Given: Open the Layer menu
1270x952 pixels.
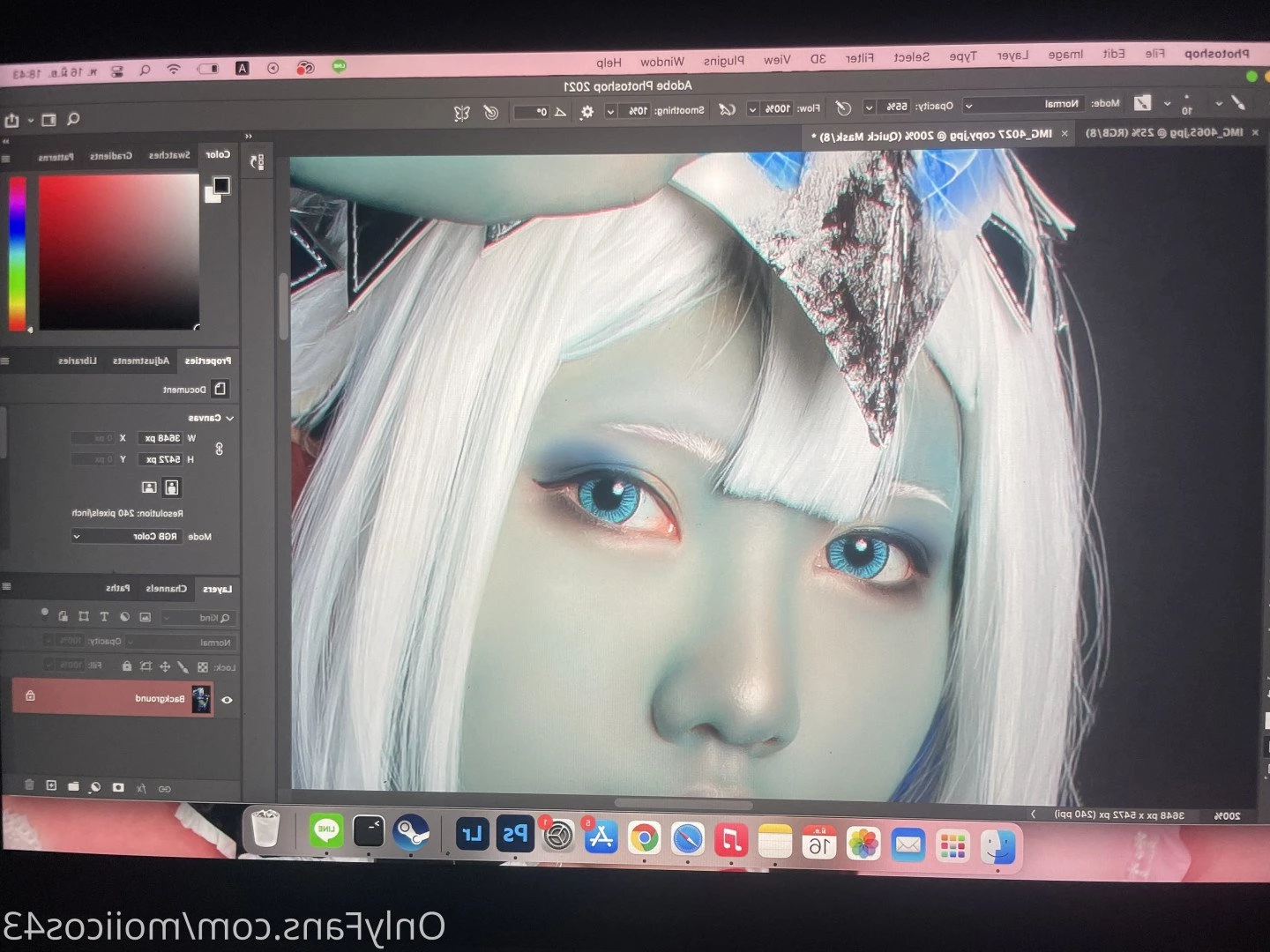Looking at the screenshot, I should [1012, 56].
